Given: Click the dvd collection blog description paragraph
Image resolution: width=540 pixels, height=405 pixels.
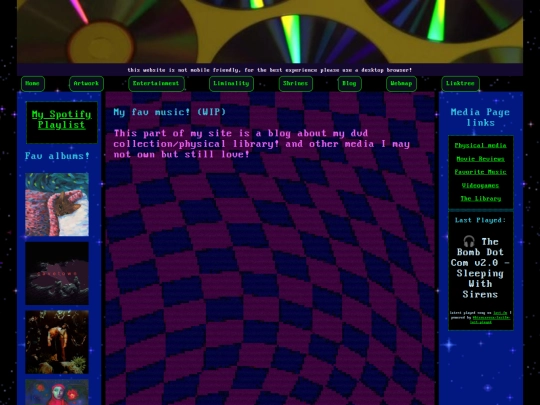Looking at the screenshot, I should click(x=262, y=144).
